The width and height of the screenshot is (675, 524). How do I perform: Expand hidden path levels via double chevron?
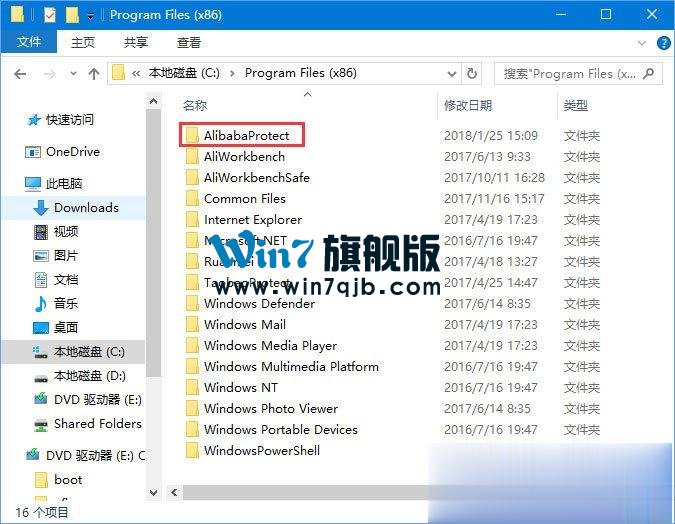point(136,74)
